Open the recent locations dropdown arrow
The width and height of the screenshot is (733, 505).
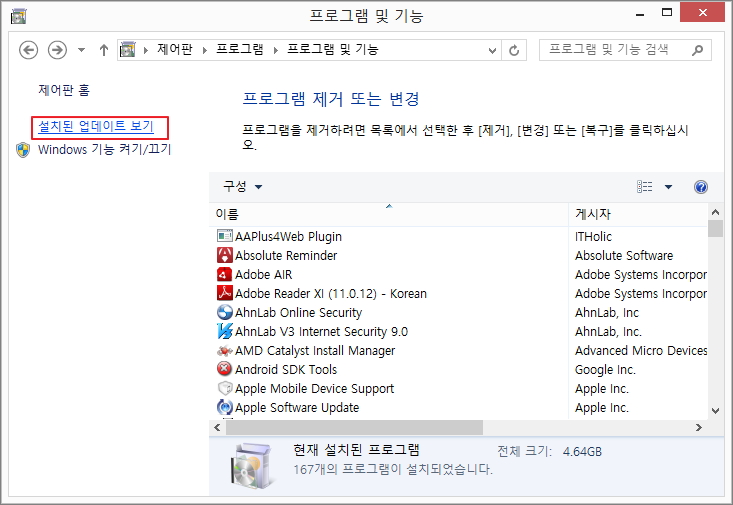81,50
